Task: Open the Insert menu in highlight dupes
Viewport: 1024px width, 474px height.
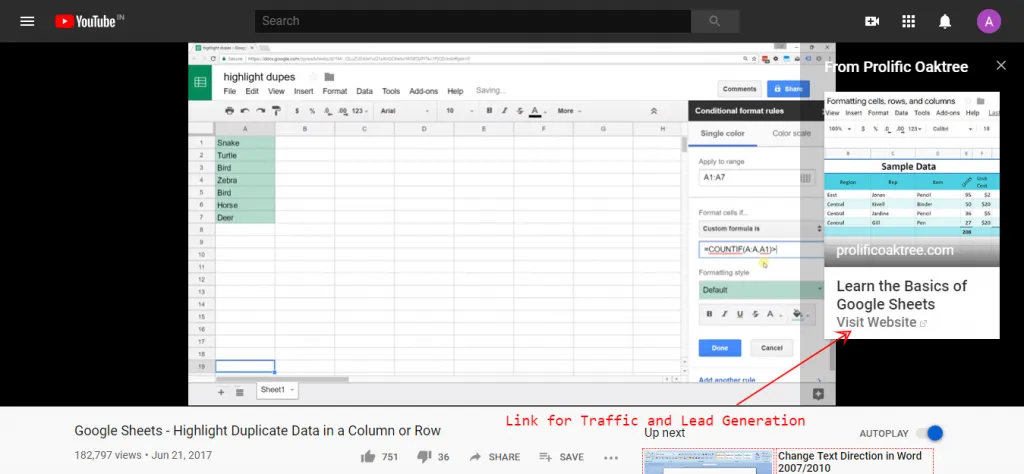Action: pyautogui.click(x=304, y=91)
